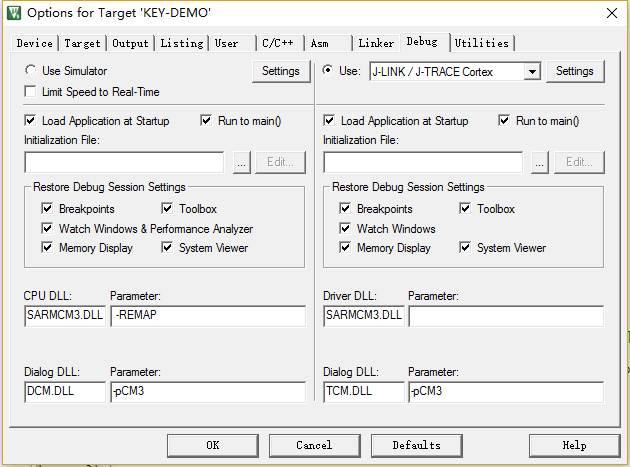The height and width of the screenshot is (467, 630).
Task: Click the empty Driver DLL Parameter field
Action: pyautogui.click(x=506, y=315)
